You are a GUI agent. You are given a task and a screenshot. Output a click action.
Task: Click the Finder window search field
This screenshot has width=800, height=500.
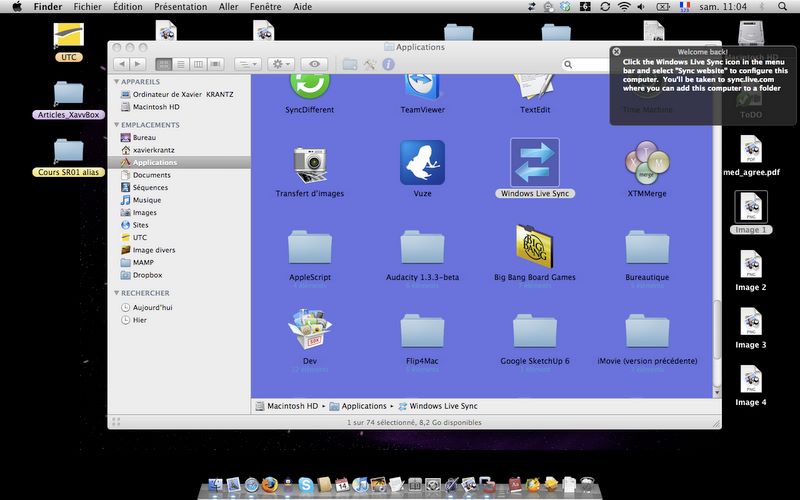point(586,64)
